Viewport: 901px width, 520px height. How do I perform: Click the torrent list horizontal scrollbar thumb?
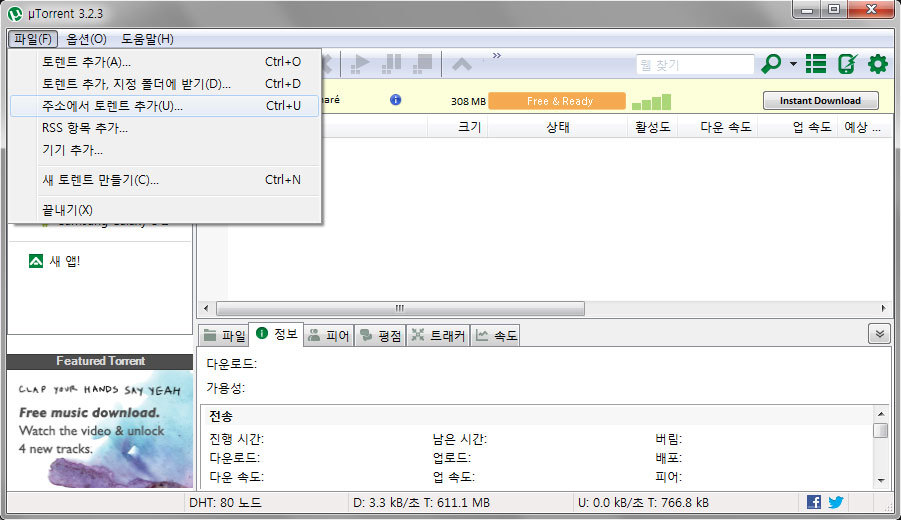click(x=400, y=309)
